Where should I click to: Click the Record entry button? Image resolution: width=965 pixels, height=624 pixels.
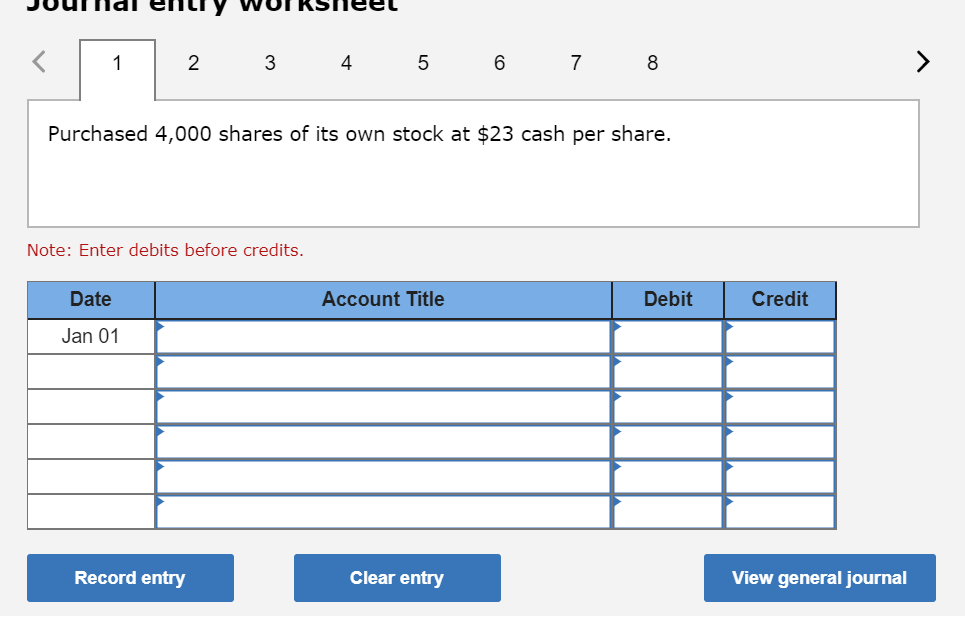click(130, 577)
